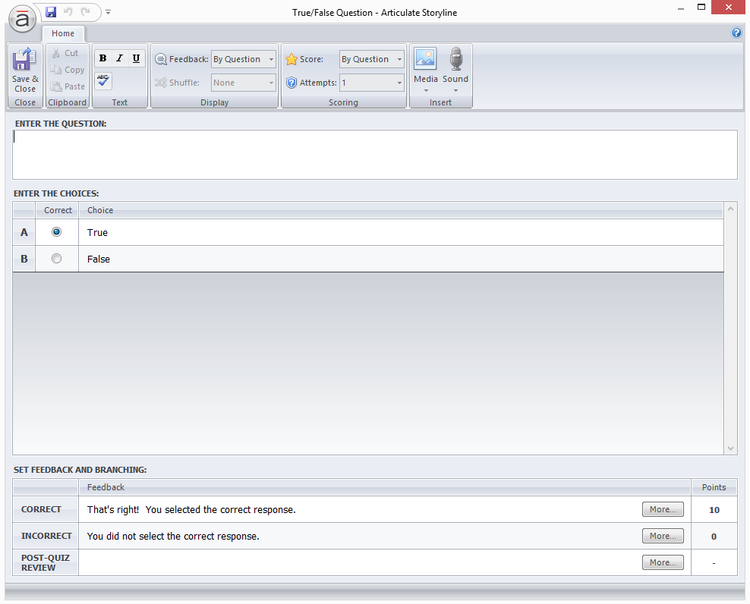Click inside the question text box

(375, 155)
